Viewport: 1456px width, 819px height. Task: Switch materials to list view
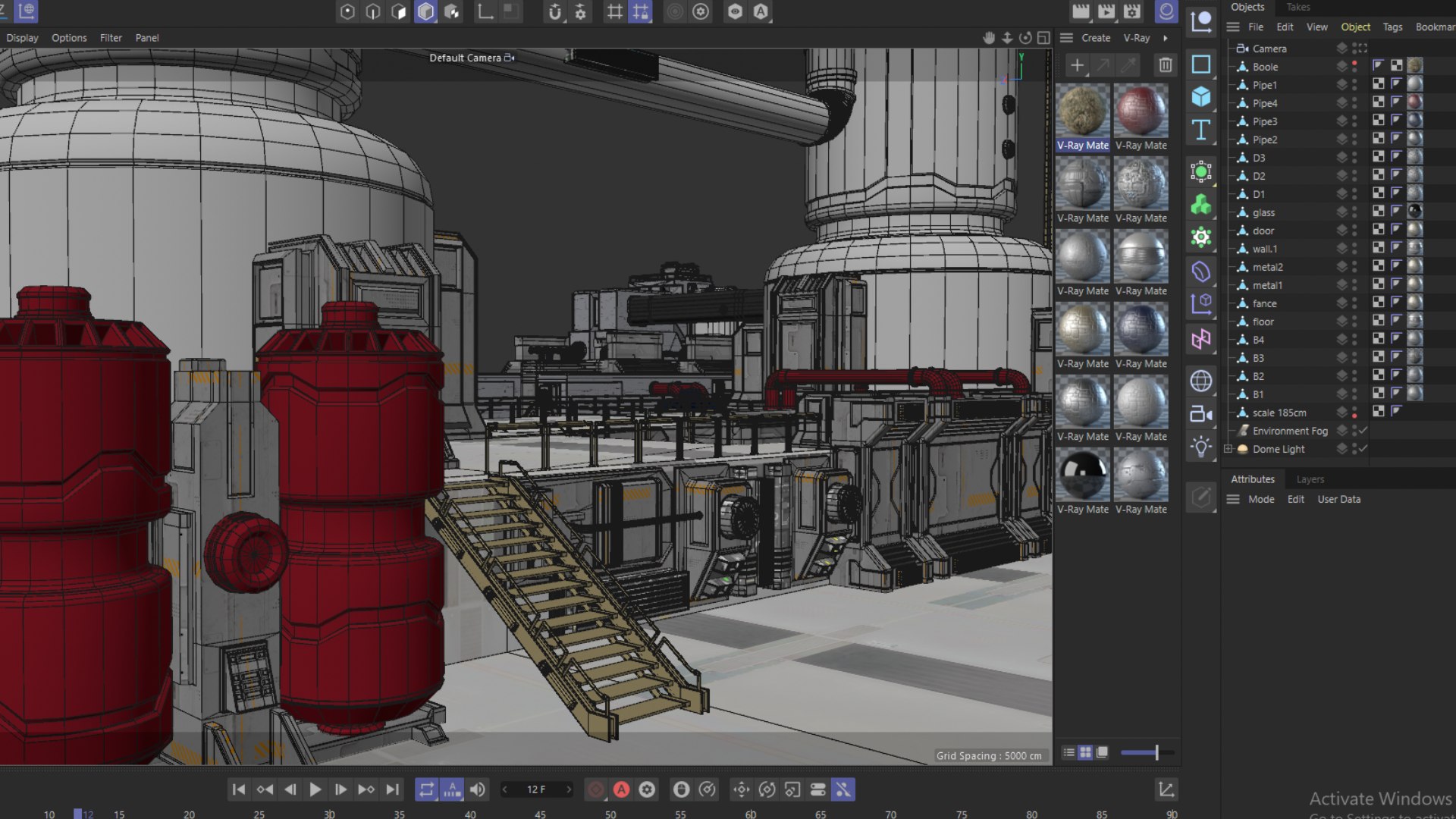click(1068, 752)
